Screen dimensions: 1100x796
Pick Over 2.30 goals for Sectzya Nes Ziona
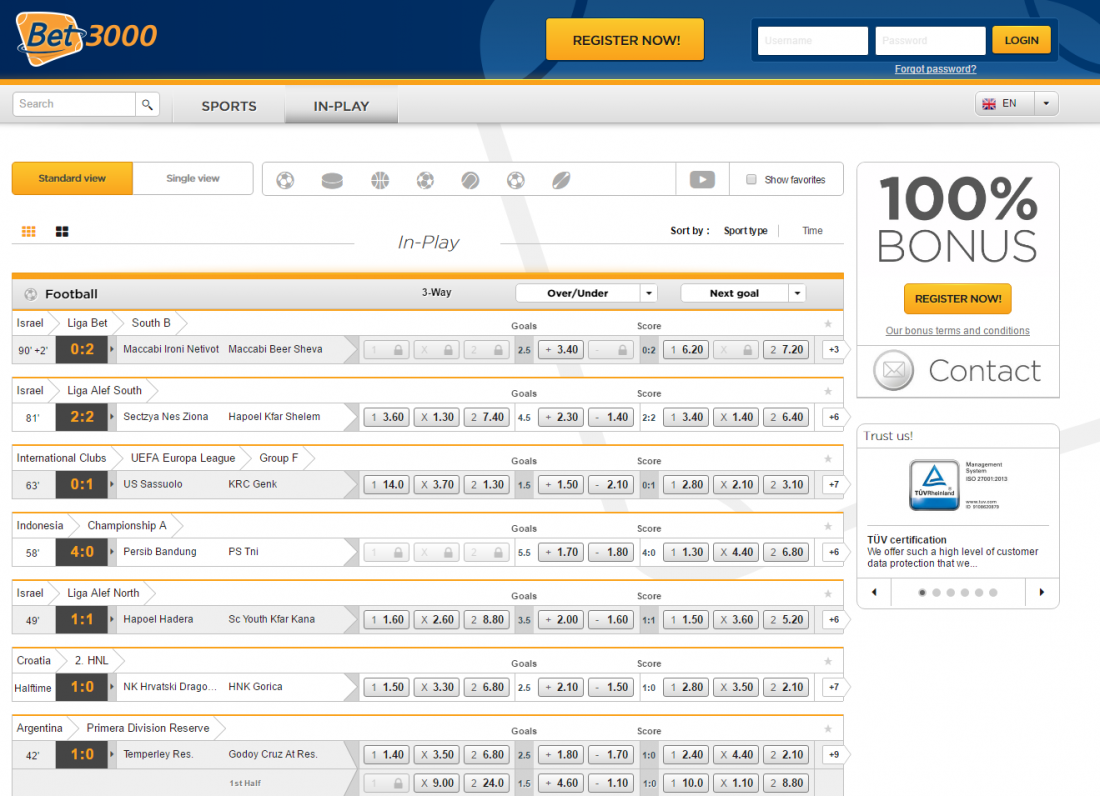pyautogui.click(x=561, y=417)
